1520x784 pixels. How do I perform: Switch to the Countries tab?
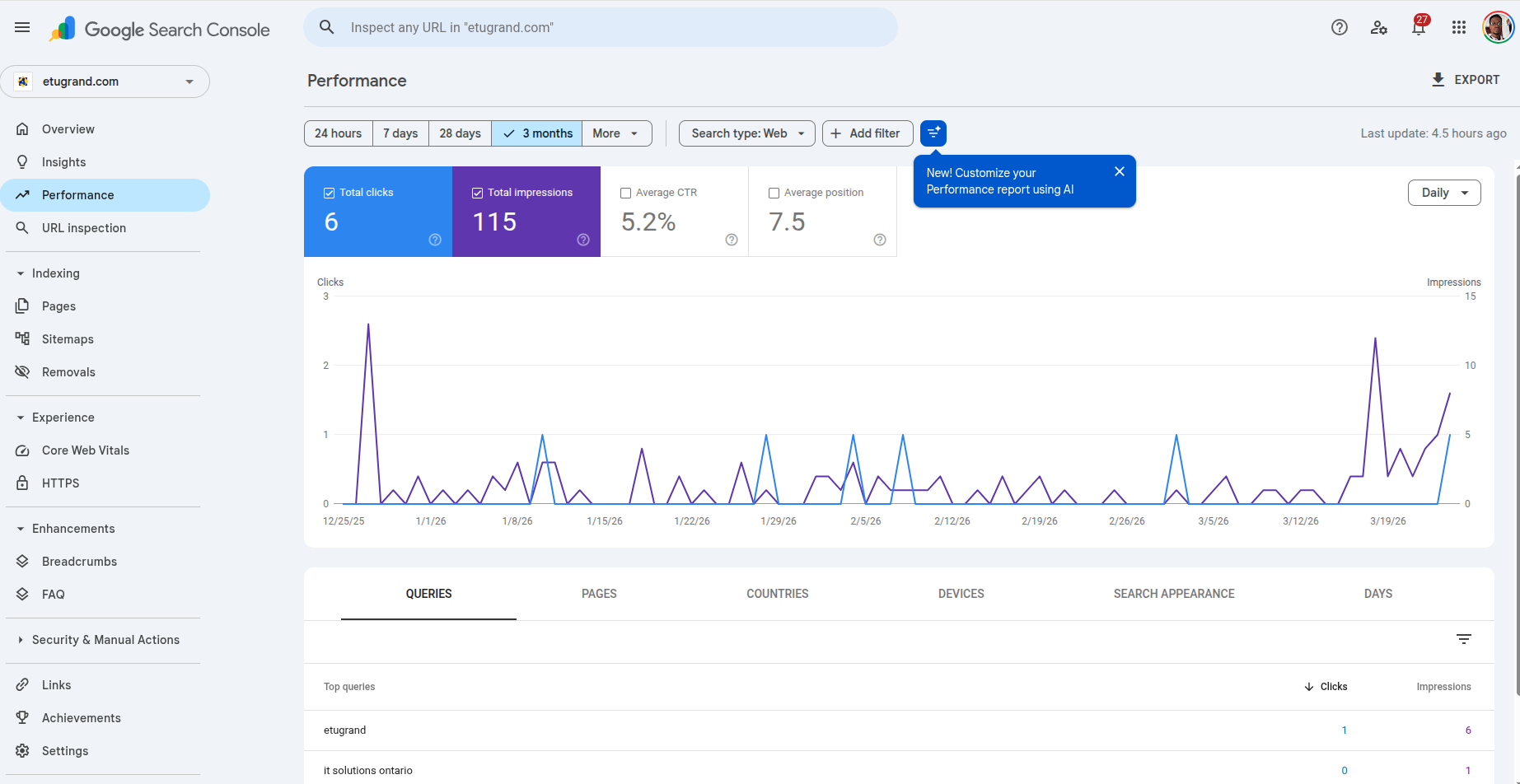(x=777, y=594)
